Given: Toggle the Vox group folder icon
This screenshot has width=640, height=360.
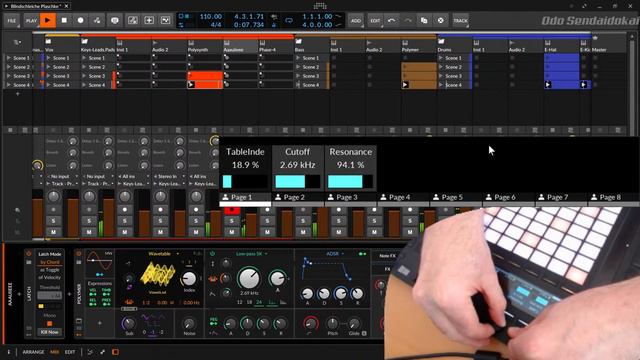Looking at the screenshot, I should 49,42.
